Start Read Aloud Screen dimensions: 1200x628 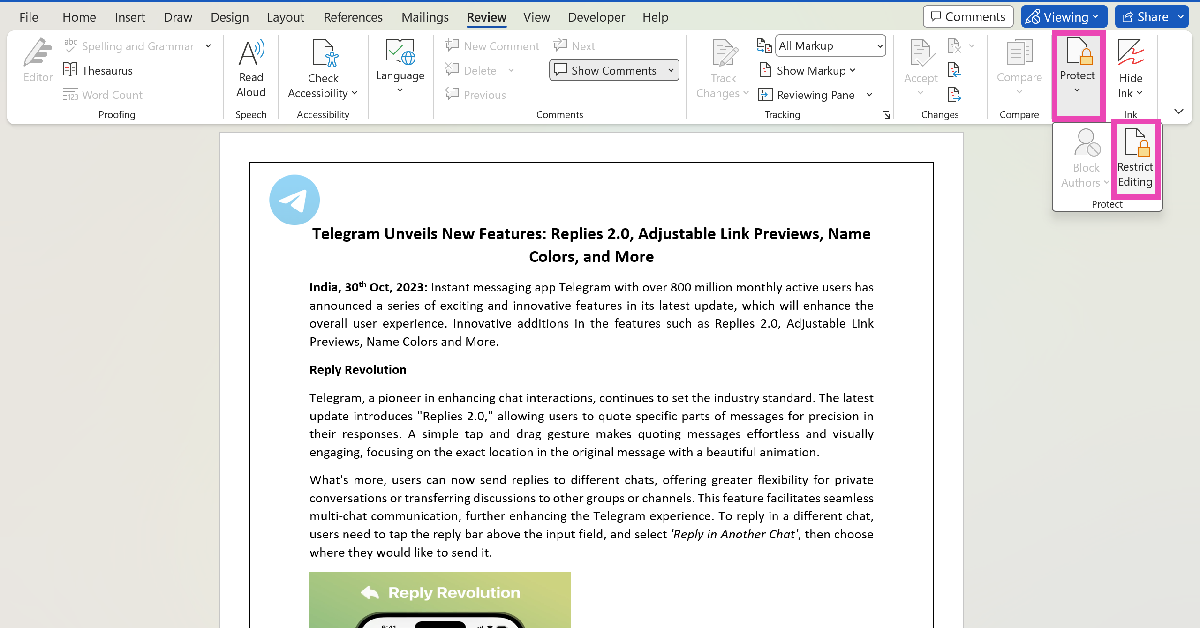pyautogui.click(x=251, y=68)
